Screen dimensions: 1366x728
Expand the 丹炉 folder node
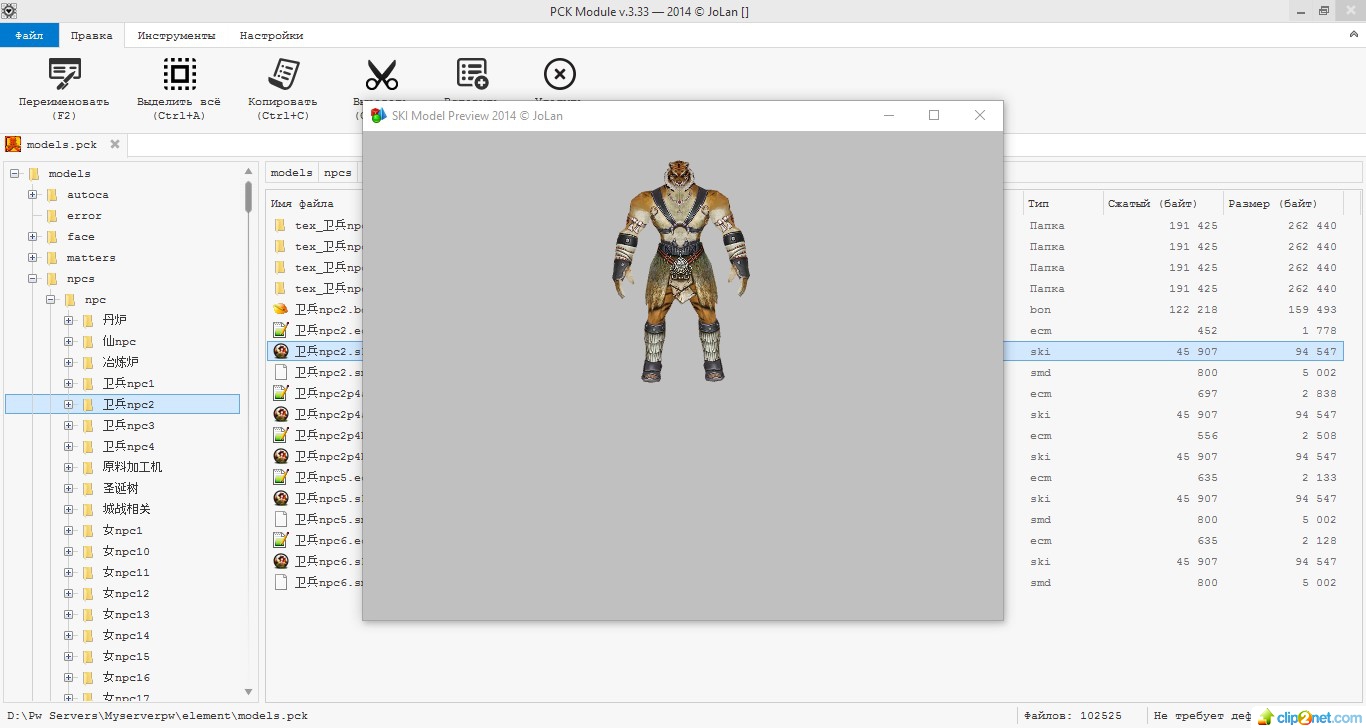tap(69, 321)
